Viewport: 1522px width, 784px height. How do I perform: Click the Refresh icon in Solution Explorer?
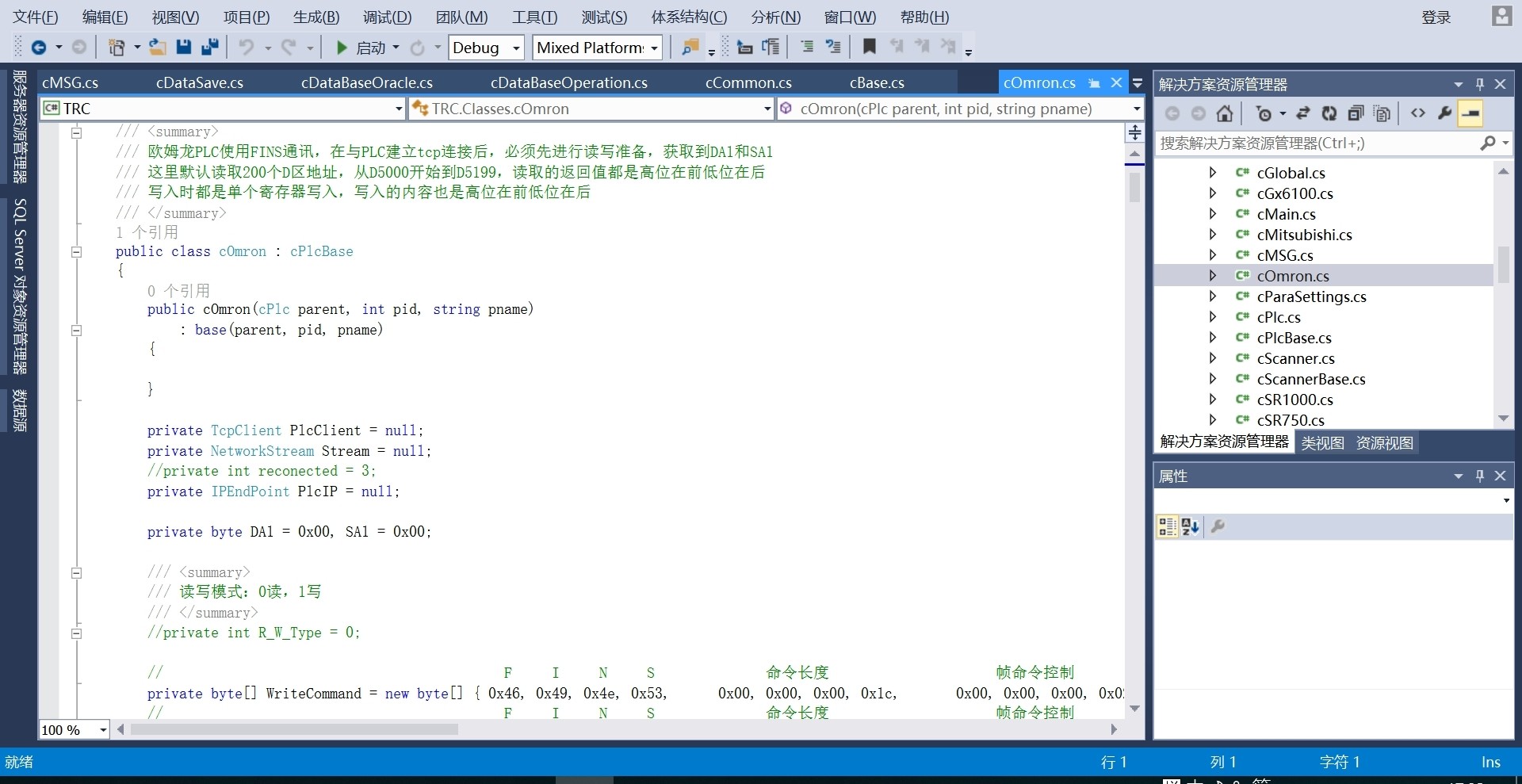pyautogui.click(x=1329, y=114)
